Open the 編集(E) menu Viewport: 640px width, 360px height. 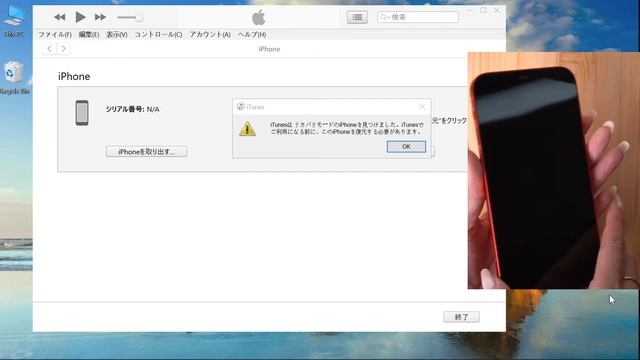[x=89, y=35]
